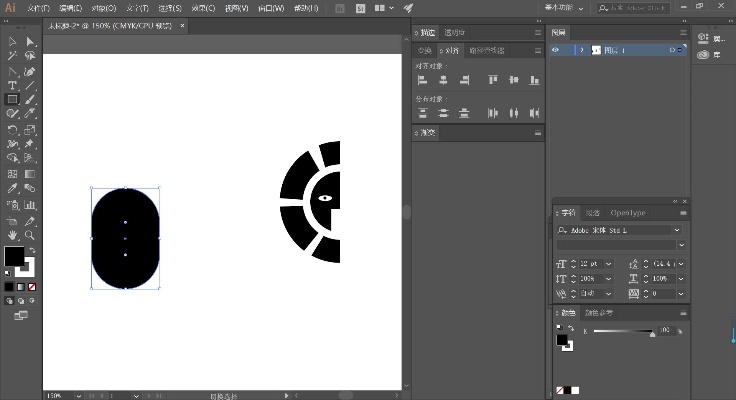The height and width of the screenshot is (400, 736).
Task: Click the black fill swatch in toolbar
Action: tap(14, 256)
